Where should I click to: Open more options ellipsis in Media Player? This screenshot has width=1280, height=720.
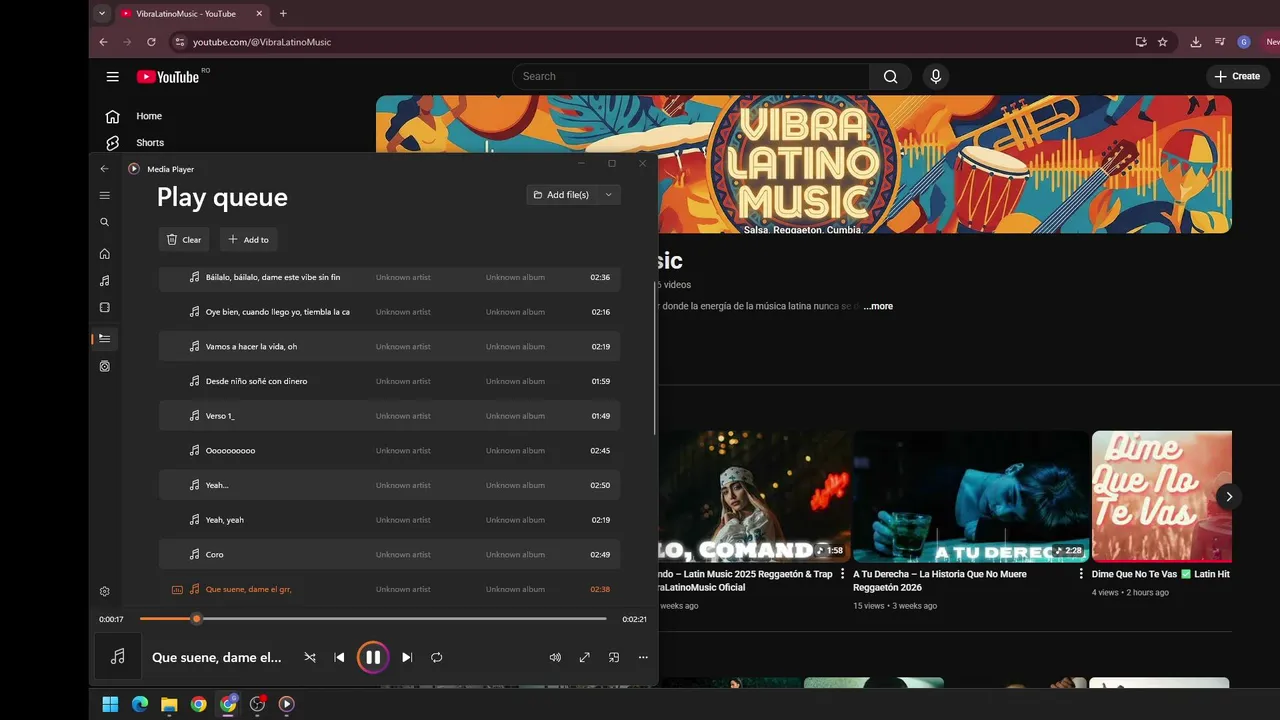[x=643, y=657]
